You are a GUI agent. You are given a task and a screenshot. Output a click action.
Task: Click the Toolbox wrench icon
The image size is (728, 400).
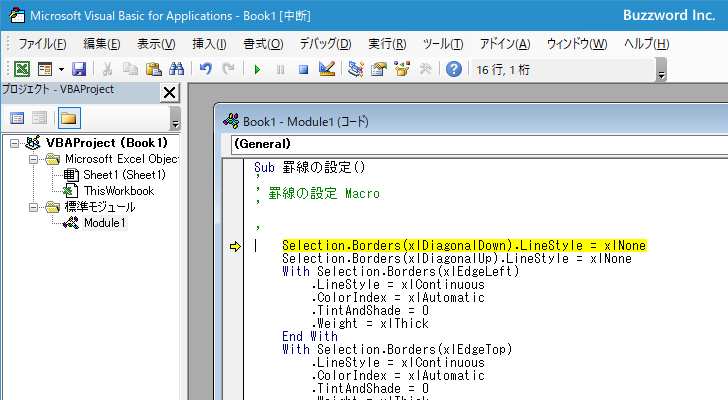[x=425, y=69]
